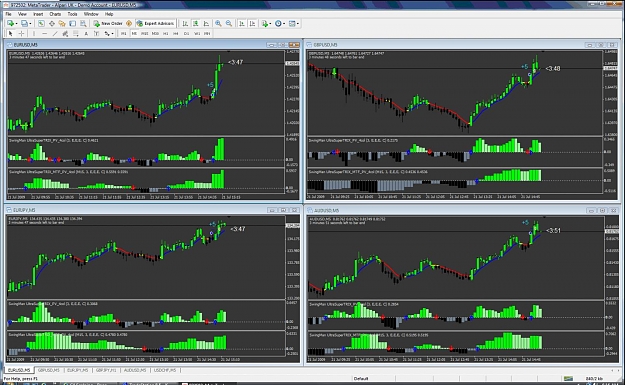This screenshot has height=385, width=625.
Task: Open the Insert menu
Action: 38,14
